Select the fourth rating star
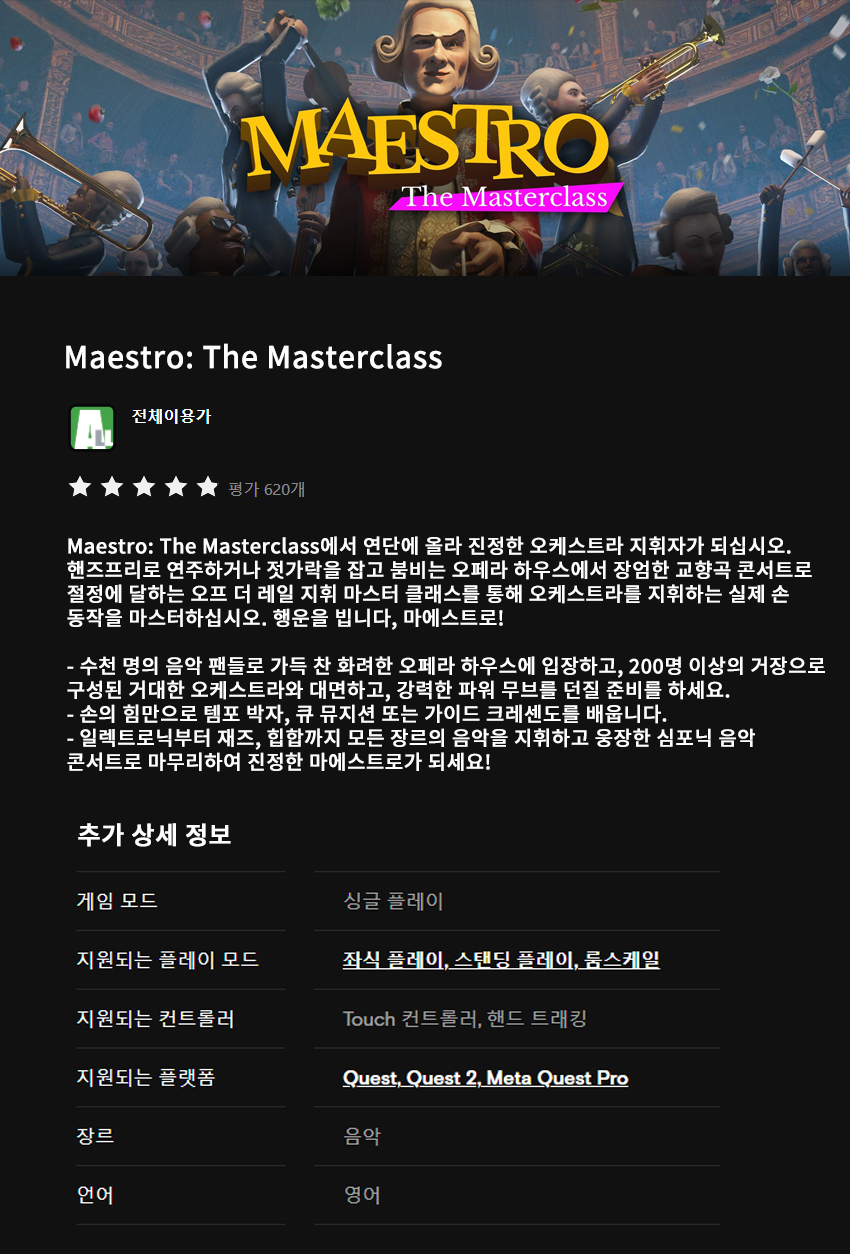 pyautogui.click(x=175, y=487)
